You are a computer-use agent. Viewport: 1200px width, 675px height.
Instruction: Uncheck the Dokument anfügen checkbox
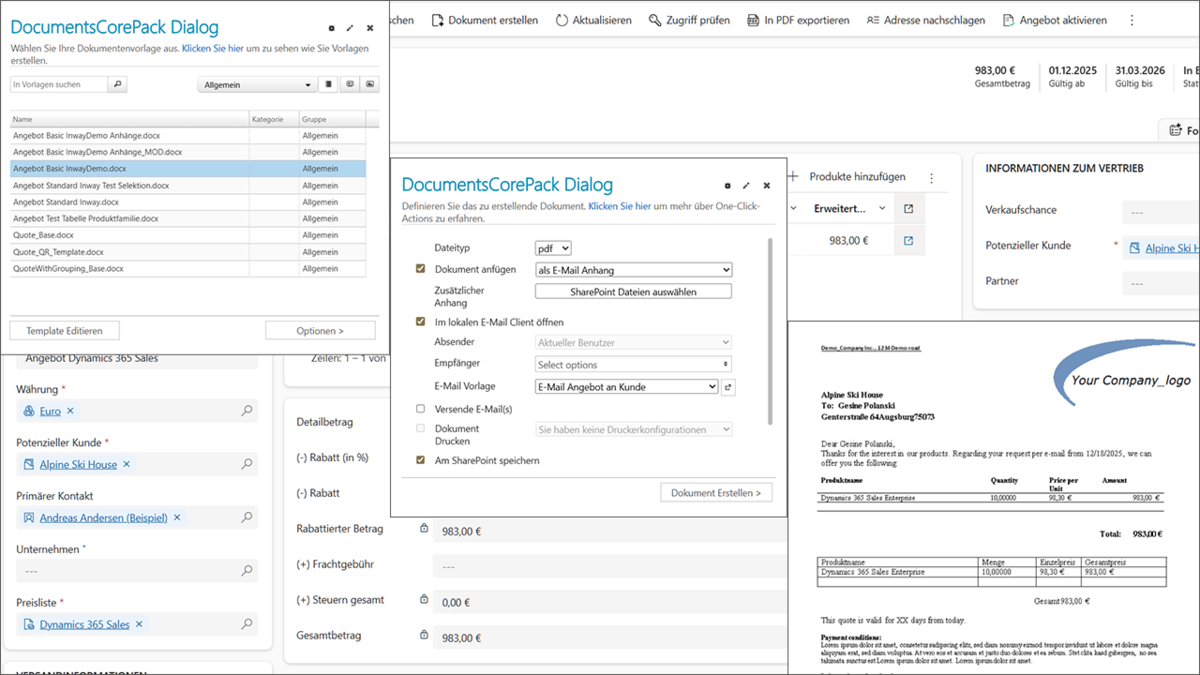click(421, 269)
